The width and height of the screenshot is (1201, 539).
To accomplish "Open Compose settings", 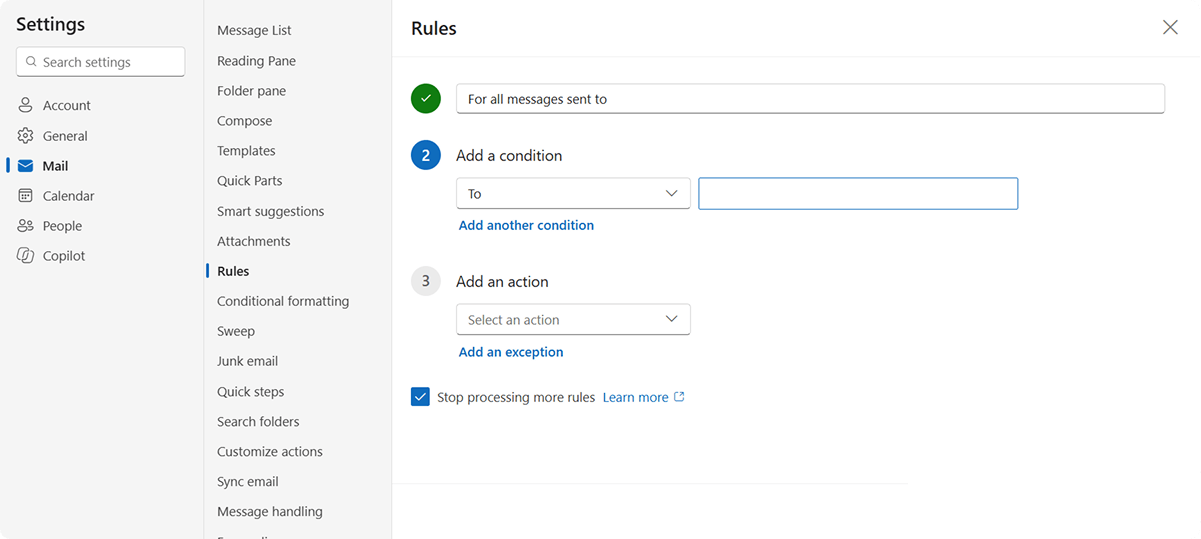I will coord(244,121).
